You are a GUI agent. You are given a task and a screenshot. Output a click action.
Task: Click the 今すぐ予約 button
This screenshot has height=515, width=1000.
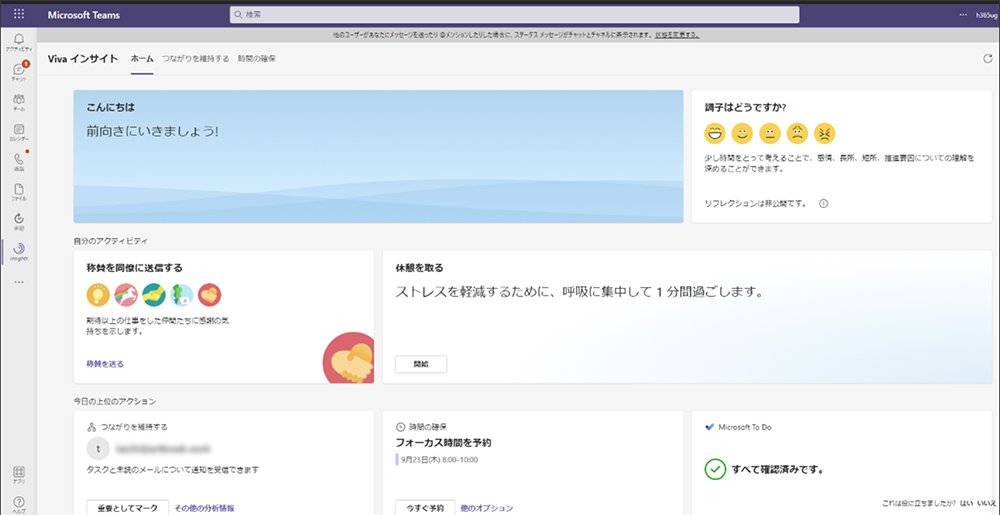click(x=425, y=508)
